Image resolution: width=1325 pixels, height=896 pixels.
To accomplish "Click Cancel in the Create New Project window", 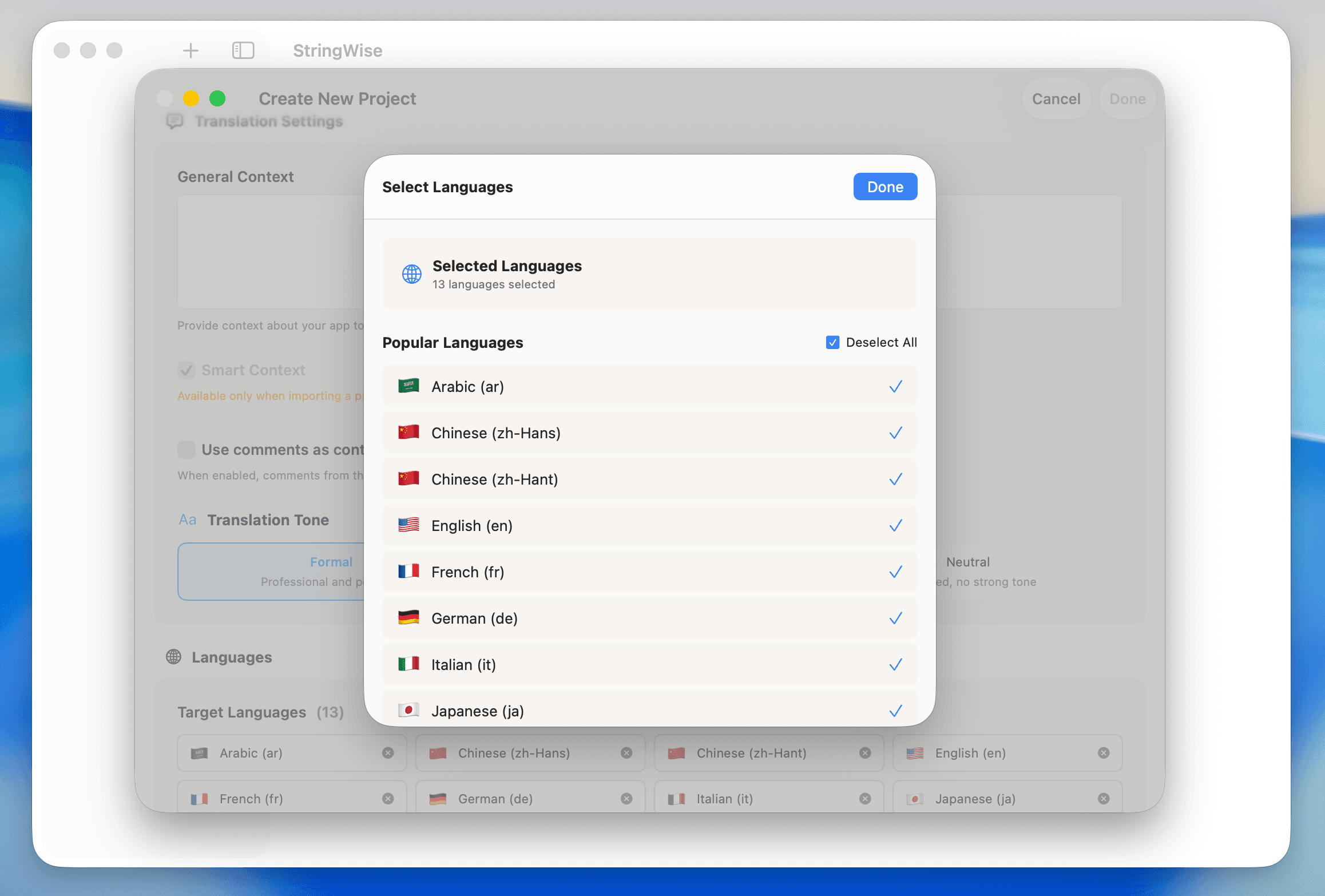I will pyautogui.click(x=1056, y=98).
